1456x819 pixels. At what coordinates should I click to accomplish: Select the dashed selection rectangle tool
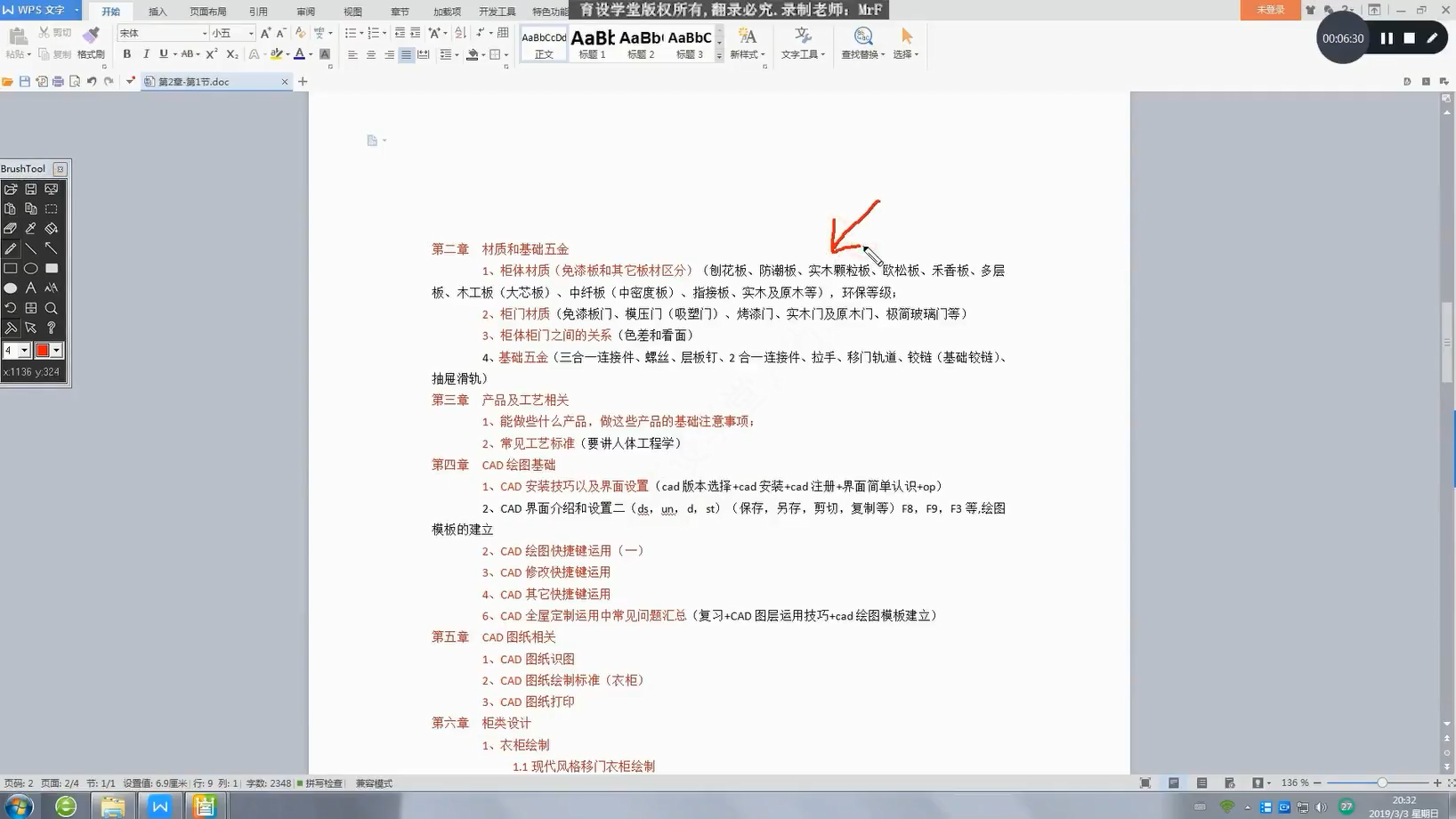click(52, 208)
